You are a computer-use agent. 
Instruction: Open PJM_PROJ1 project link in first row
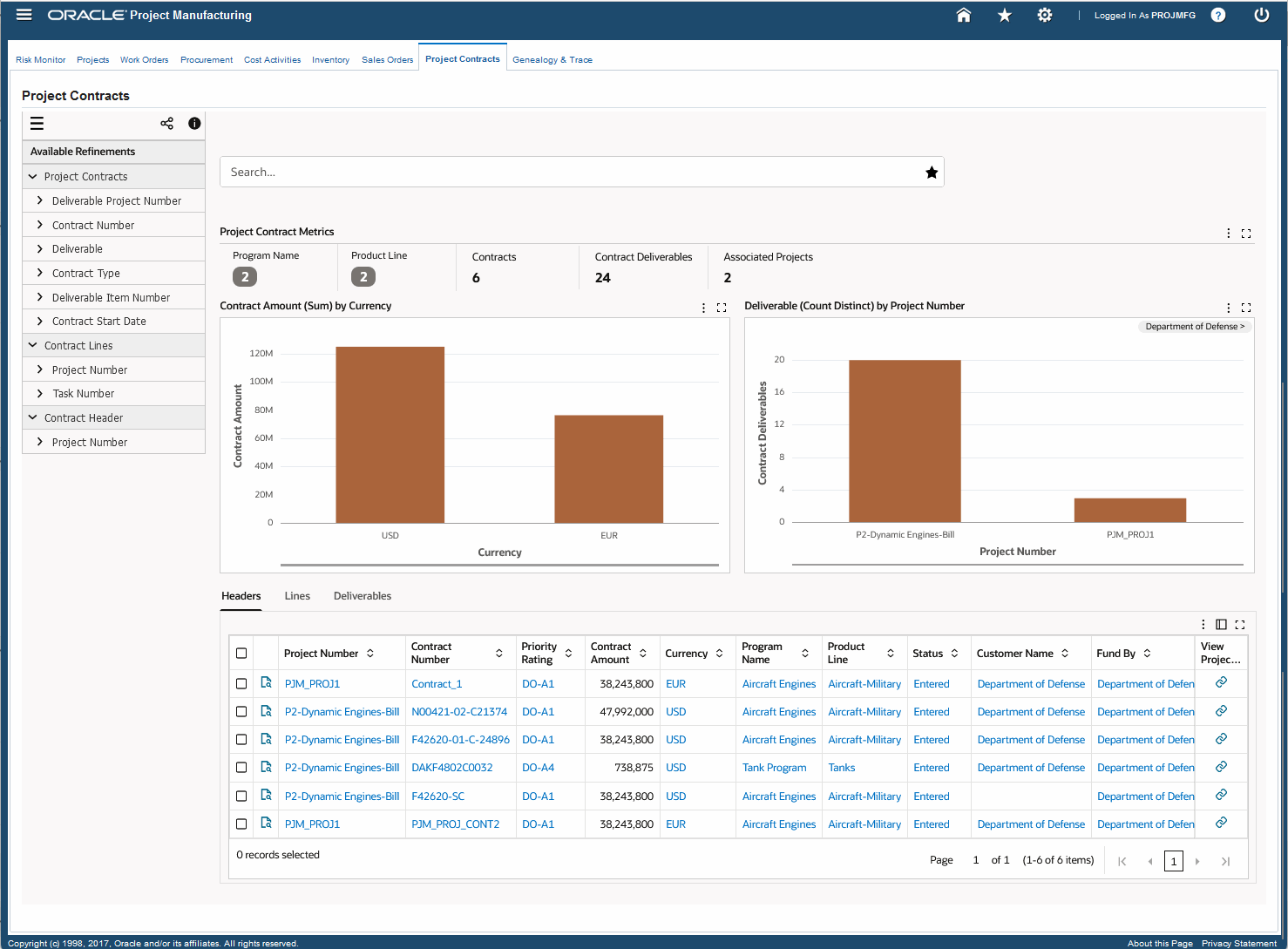312,684
